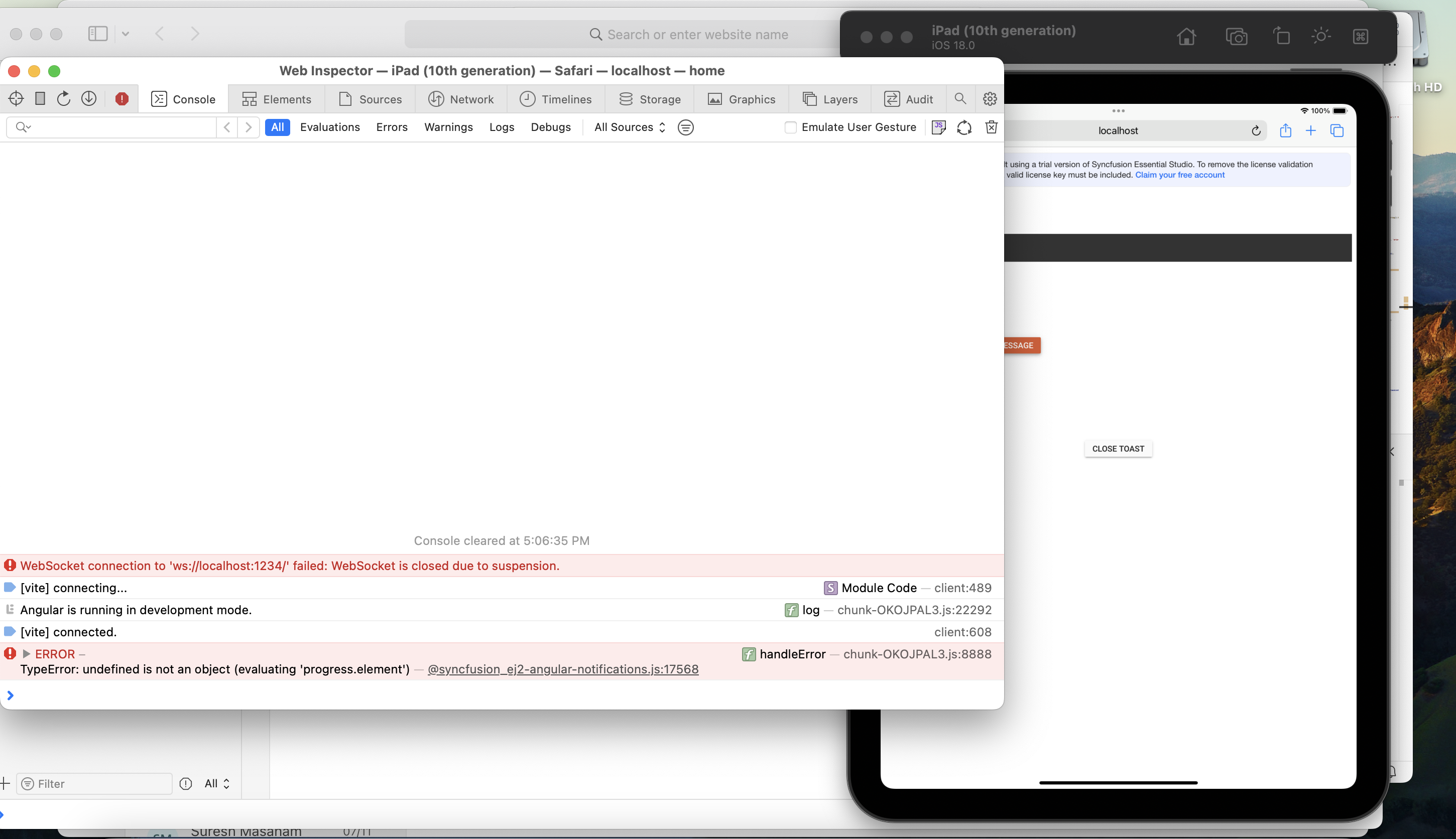The width and height of the screenshot is (1456, 839).
Task: Click 'Claim your free account' link
Action: (1179, 175)
